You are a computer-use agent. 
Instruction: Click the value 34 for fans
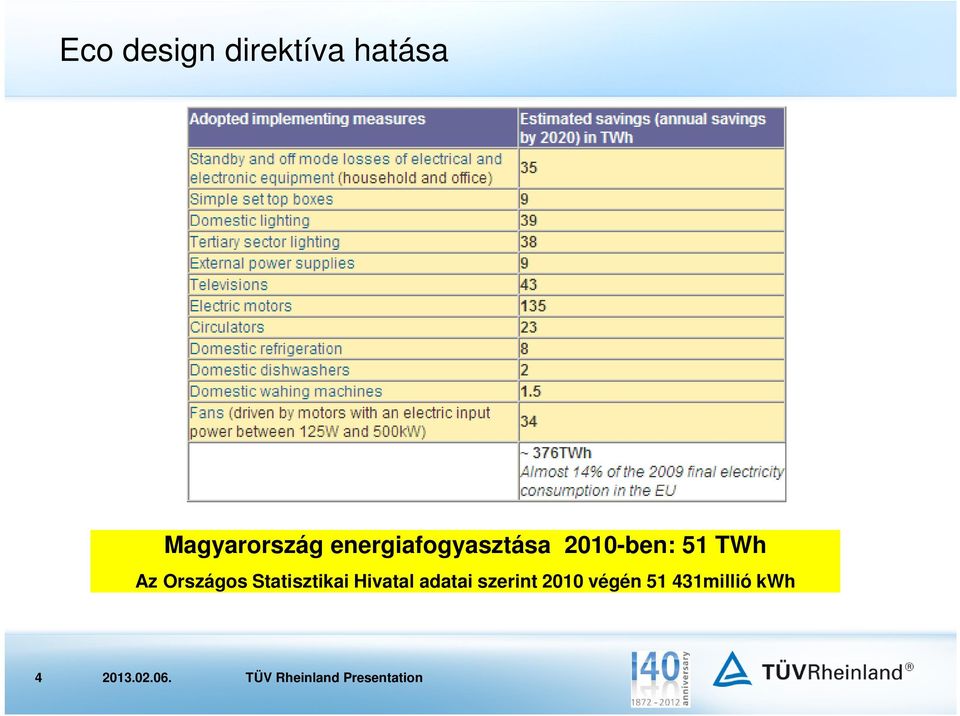[529, 421]
